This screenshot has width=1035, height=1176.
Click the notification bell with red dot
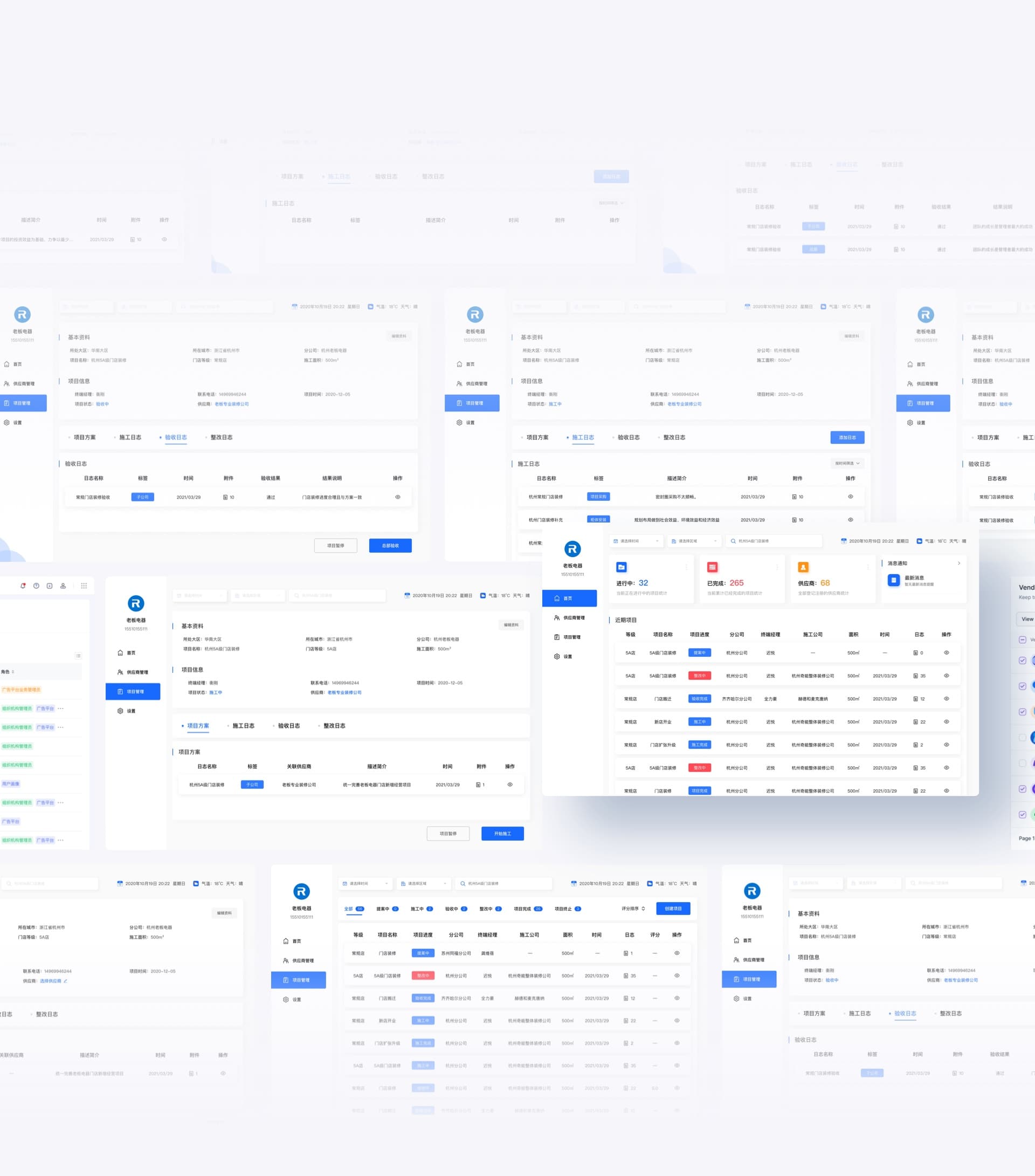coord(23,586)
